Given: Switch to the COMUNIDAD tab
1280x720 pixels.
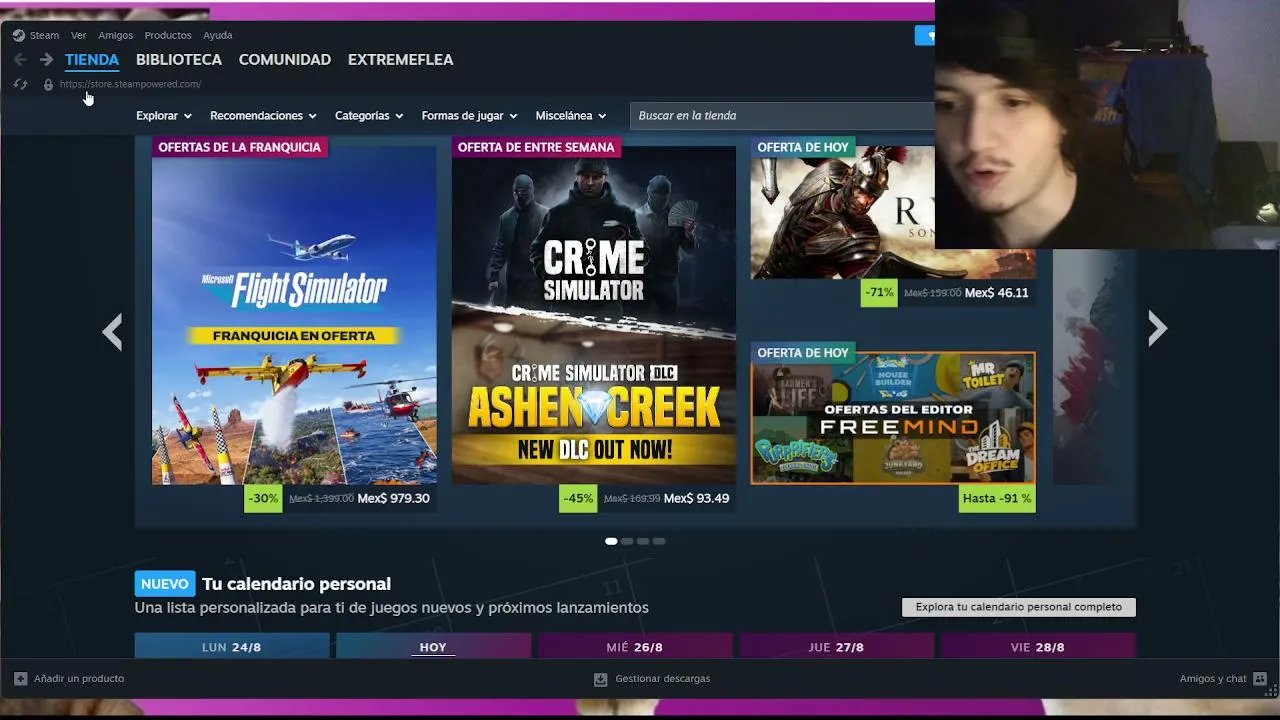Looking at the screenshot, I should (x=285, y=60).
